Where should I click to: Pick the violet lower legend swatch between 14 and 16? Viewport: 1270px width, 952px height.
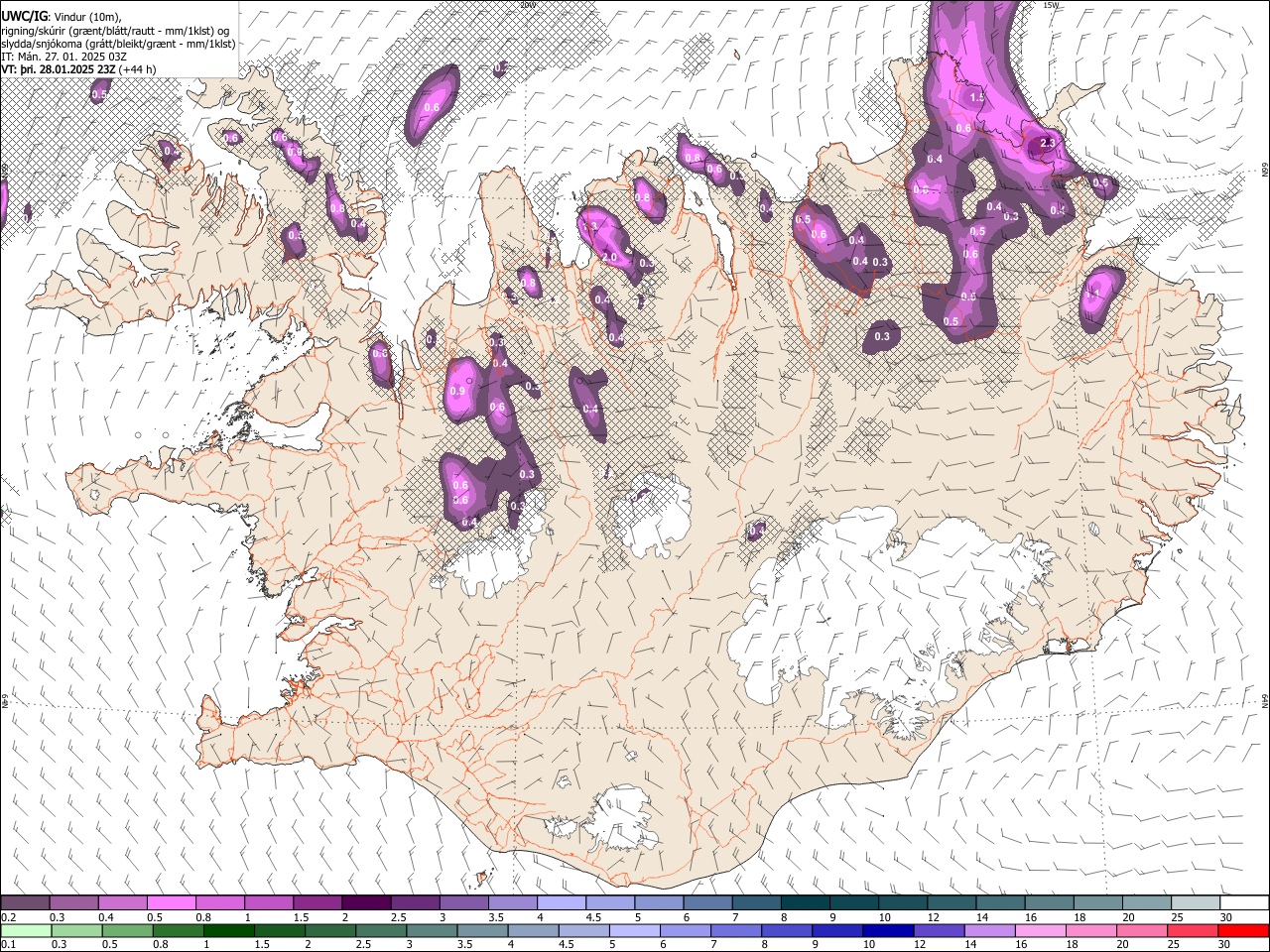pyautogui.click(x=990, y=930)
